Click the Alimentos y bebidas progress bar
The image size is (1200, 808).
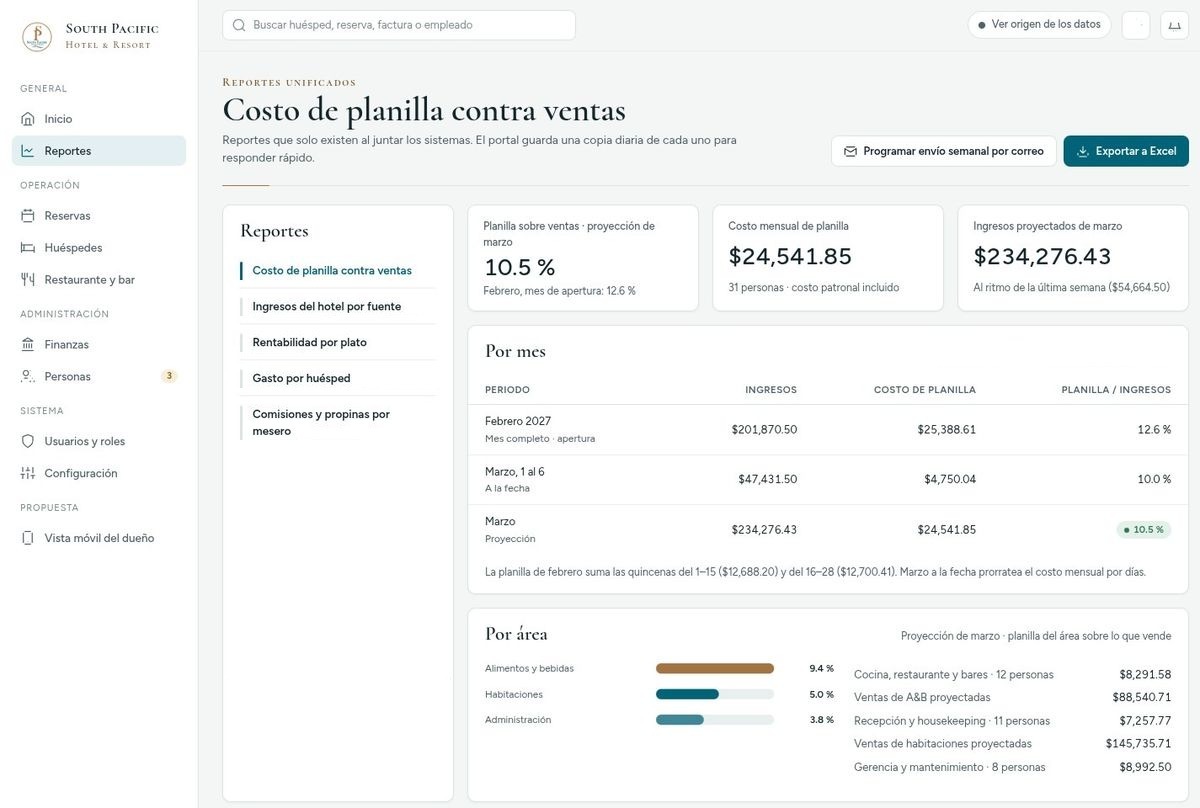715,668
